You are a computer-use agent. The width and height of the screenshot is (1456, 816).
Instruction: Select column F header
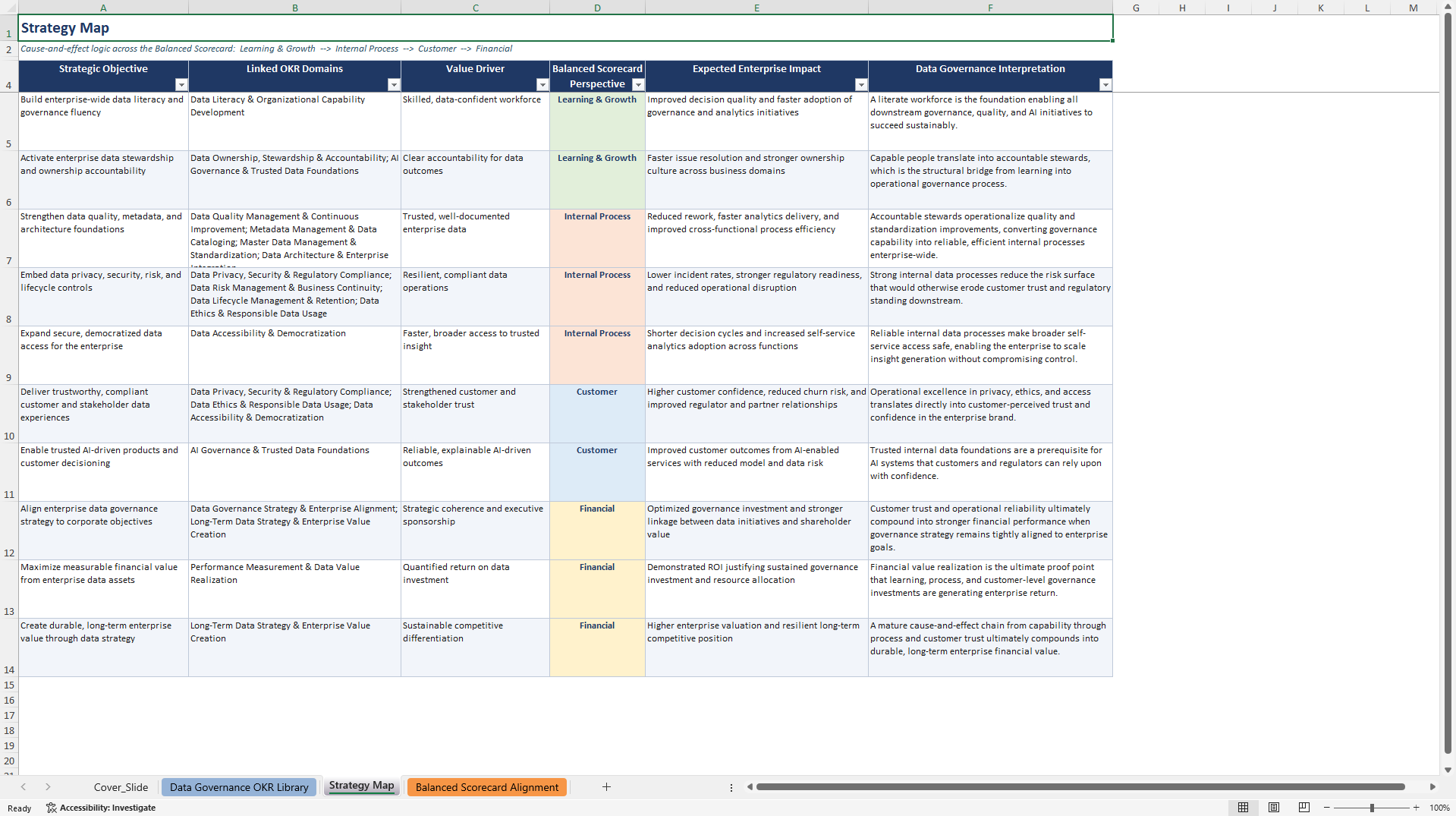point(990,8)
